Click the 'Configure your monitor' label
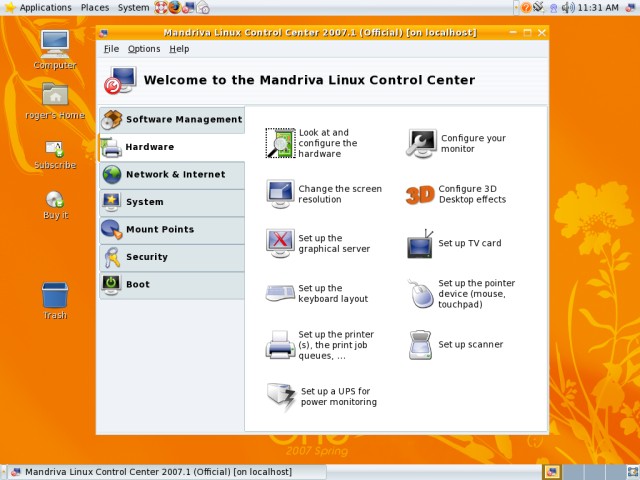This screenshot has width=640, height=480. pyautogui.click(x=473, y=143)
